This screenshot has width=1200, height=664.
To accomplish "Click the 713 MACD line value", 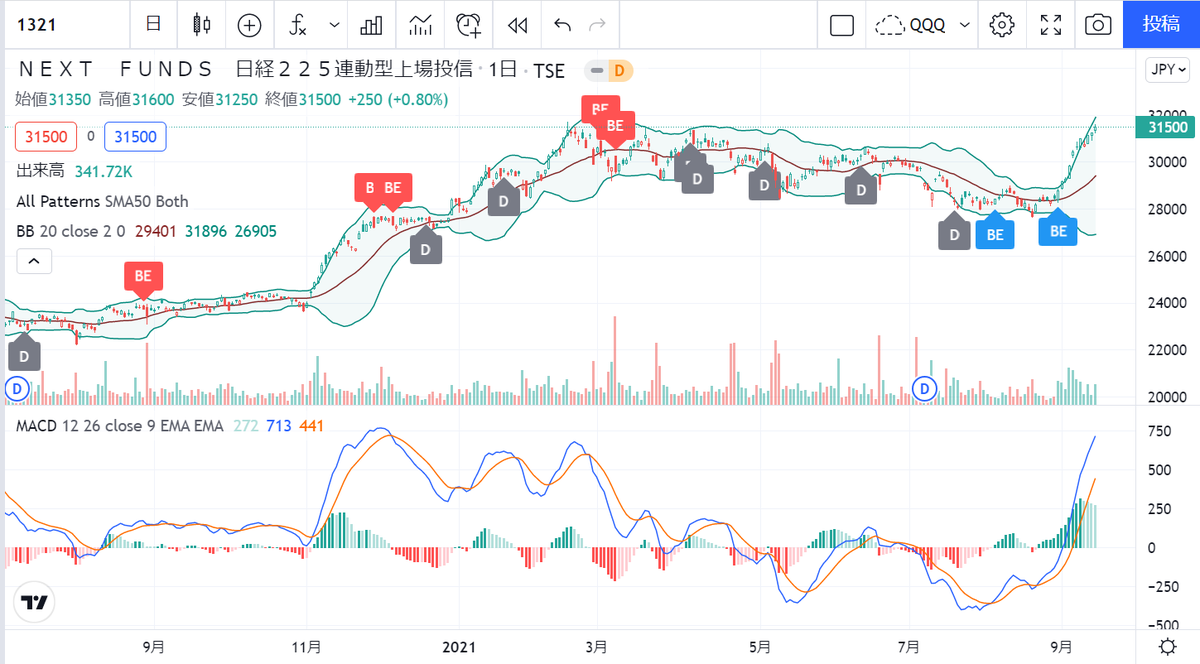I will [279, 426].
